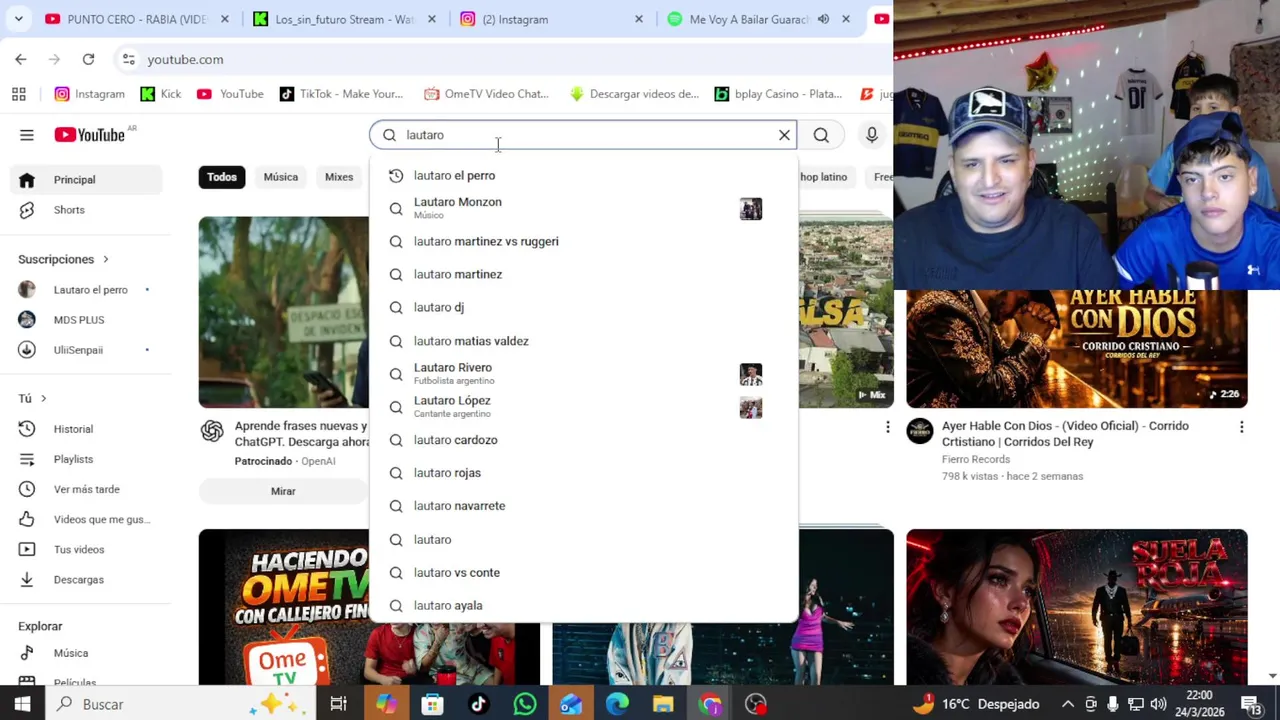This screenshot has height=720, width=1280.
Task: Click the Mirar button on sponsored ad
Action: coord(283,491)
